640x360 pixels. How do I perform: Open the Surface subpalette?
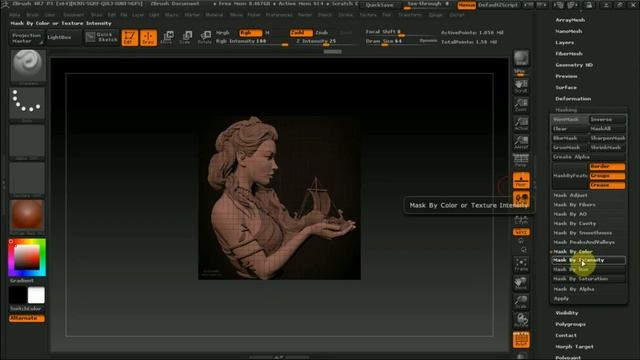point(566,87)
